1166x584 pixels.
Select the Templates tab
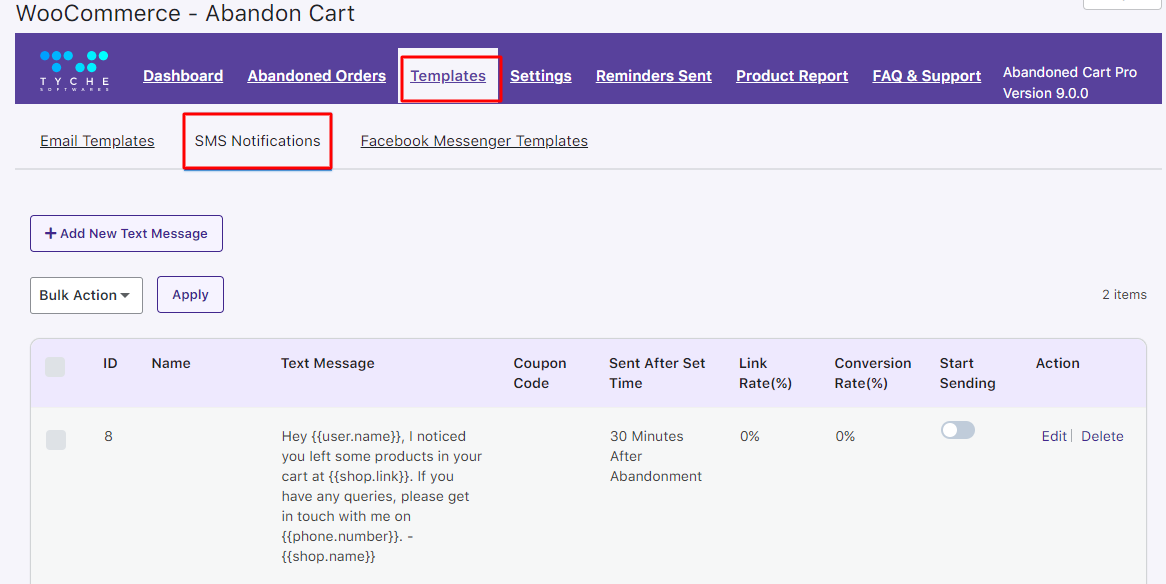pyautogui.click(x=448, y=76)
